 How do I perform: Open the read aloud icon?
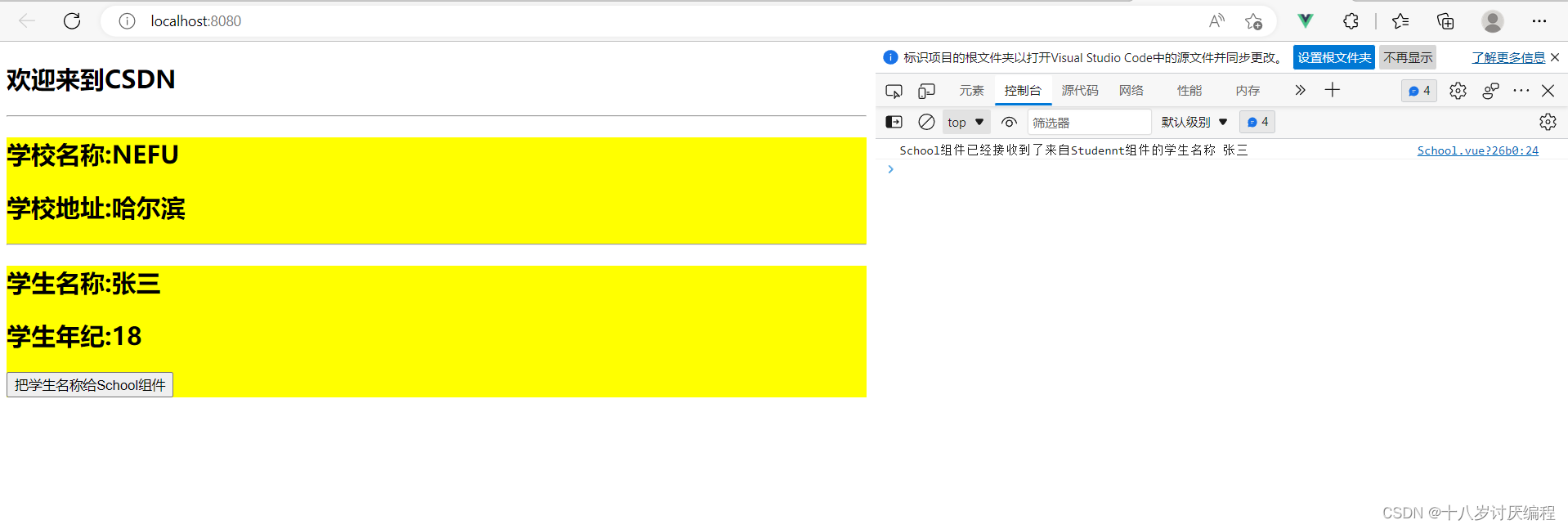point(1216,21)
